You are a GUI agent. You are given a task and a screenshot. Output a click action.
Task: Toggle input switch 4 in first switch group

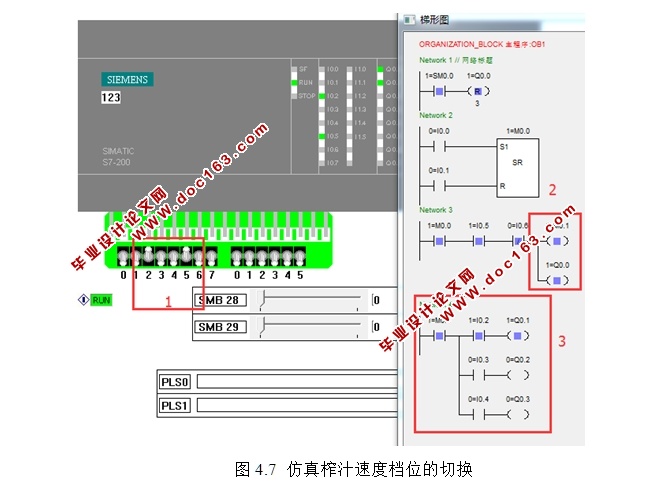tap(174, 257)
